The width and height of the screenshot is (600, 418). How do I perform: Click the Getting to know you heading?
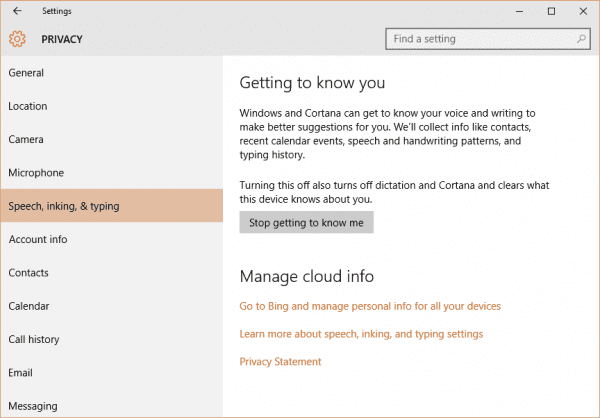pyautogui.click(x=312, y=83)
